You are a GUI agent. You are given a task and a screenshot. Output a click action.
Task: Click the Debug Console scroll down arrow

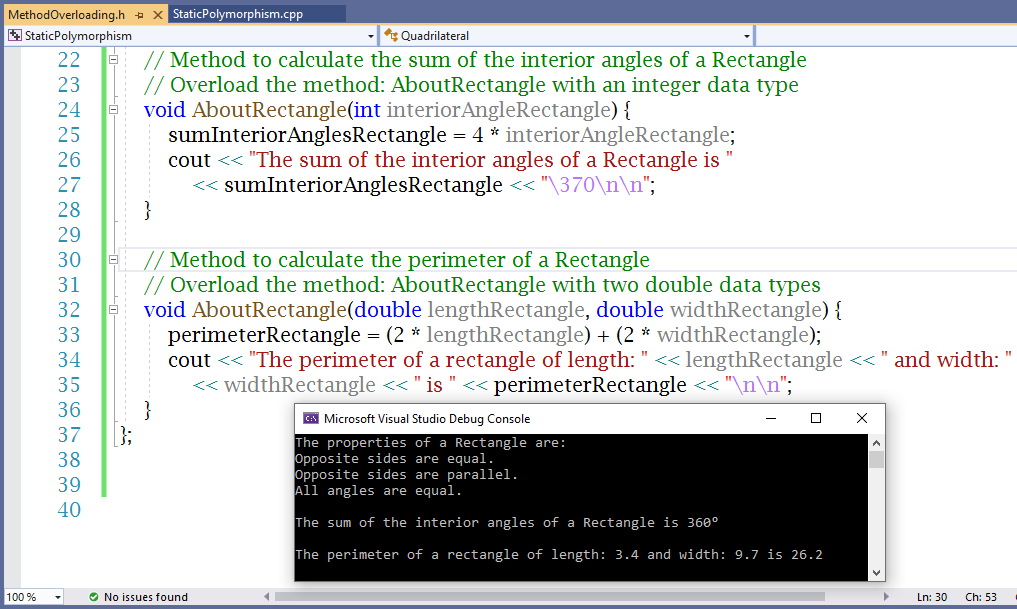coord(876,573)
